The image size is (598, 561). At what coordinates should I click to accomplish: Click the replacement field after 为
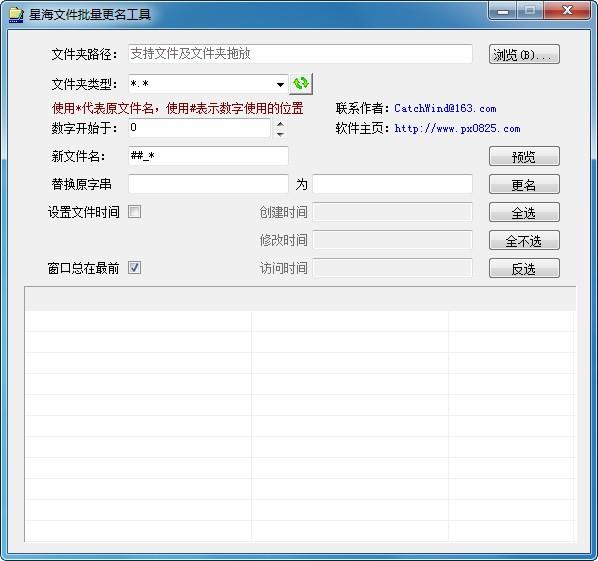392,184
